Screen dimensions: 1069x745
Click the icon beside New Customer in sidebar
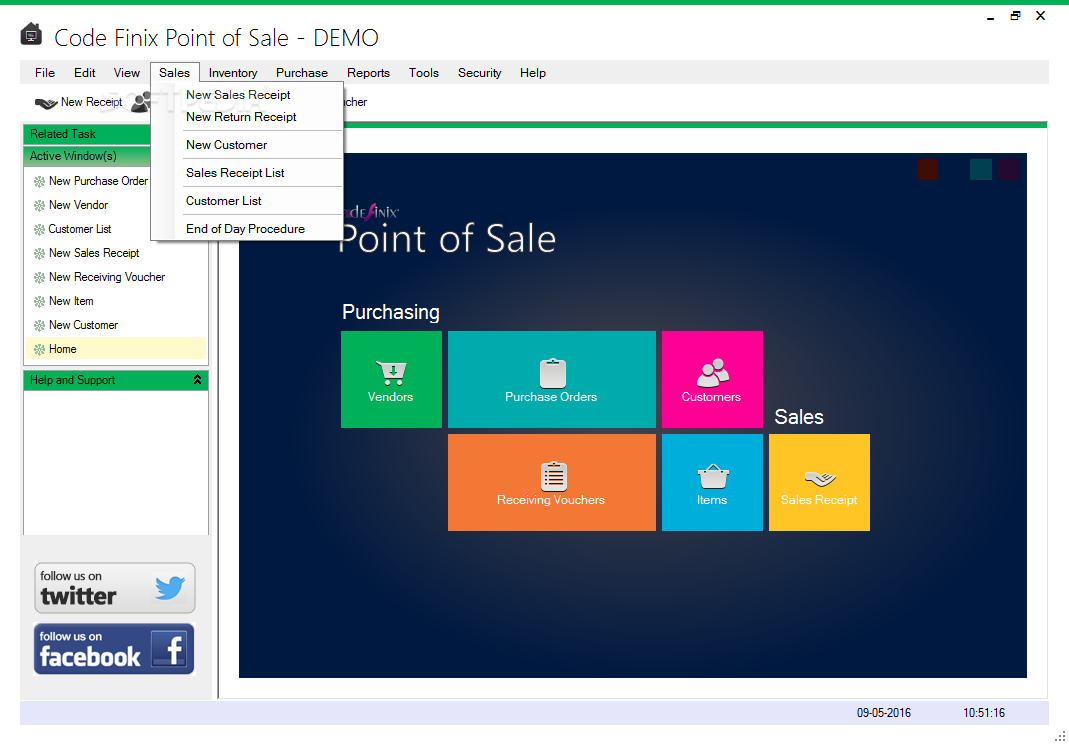pyautogui.click(x=40, y=325)
